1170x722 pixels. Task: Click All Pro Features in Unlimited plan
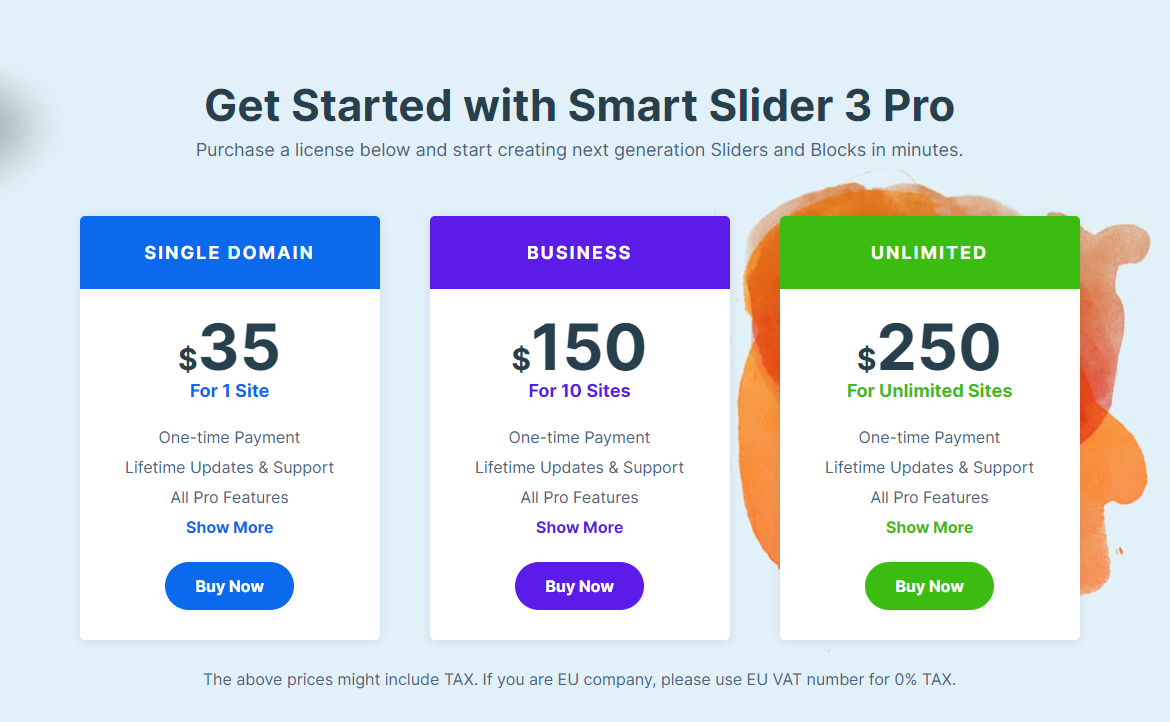(929, 497)
